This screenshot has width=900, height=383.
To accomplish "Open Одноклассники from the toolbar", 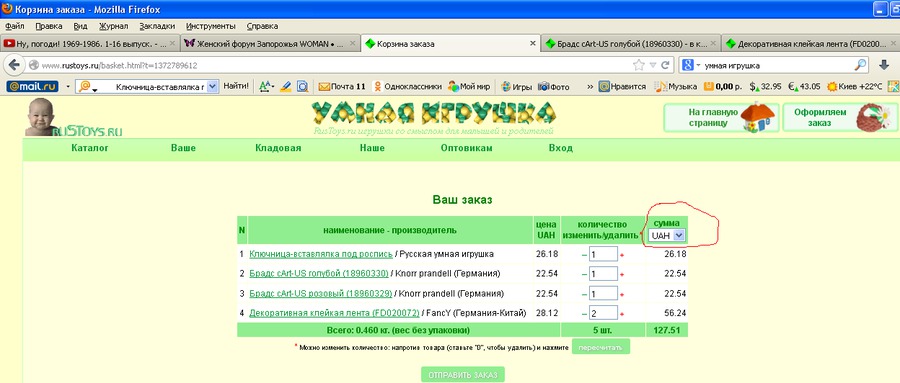I will (x=408, y=87).
